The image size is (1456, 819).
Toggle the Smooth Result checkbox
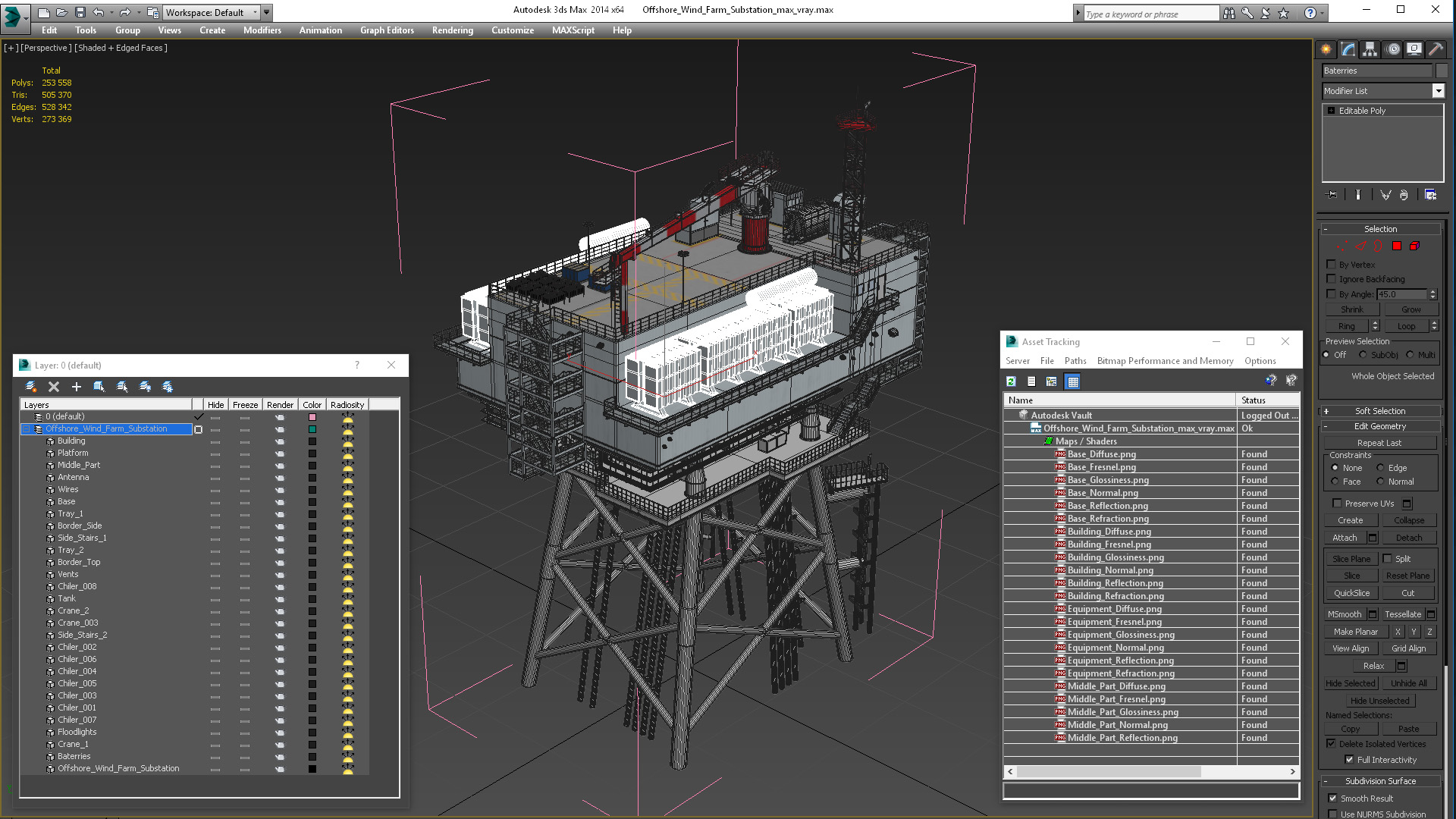tap(1332, 798)
